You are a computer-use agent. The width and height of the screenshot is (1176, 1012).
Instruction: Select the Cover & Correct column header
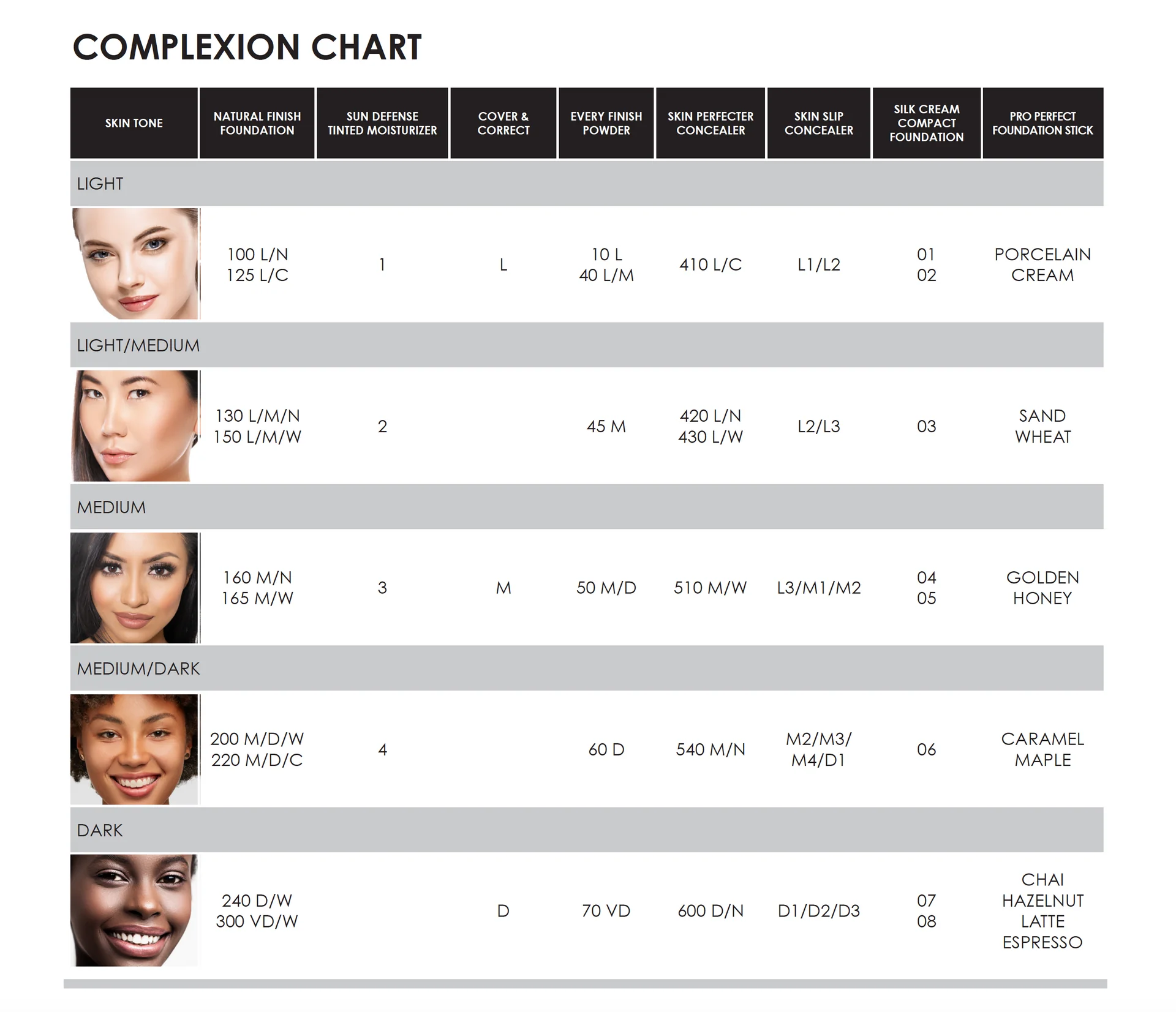pos(503,123)
